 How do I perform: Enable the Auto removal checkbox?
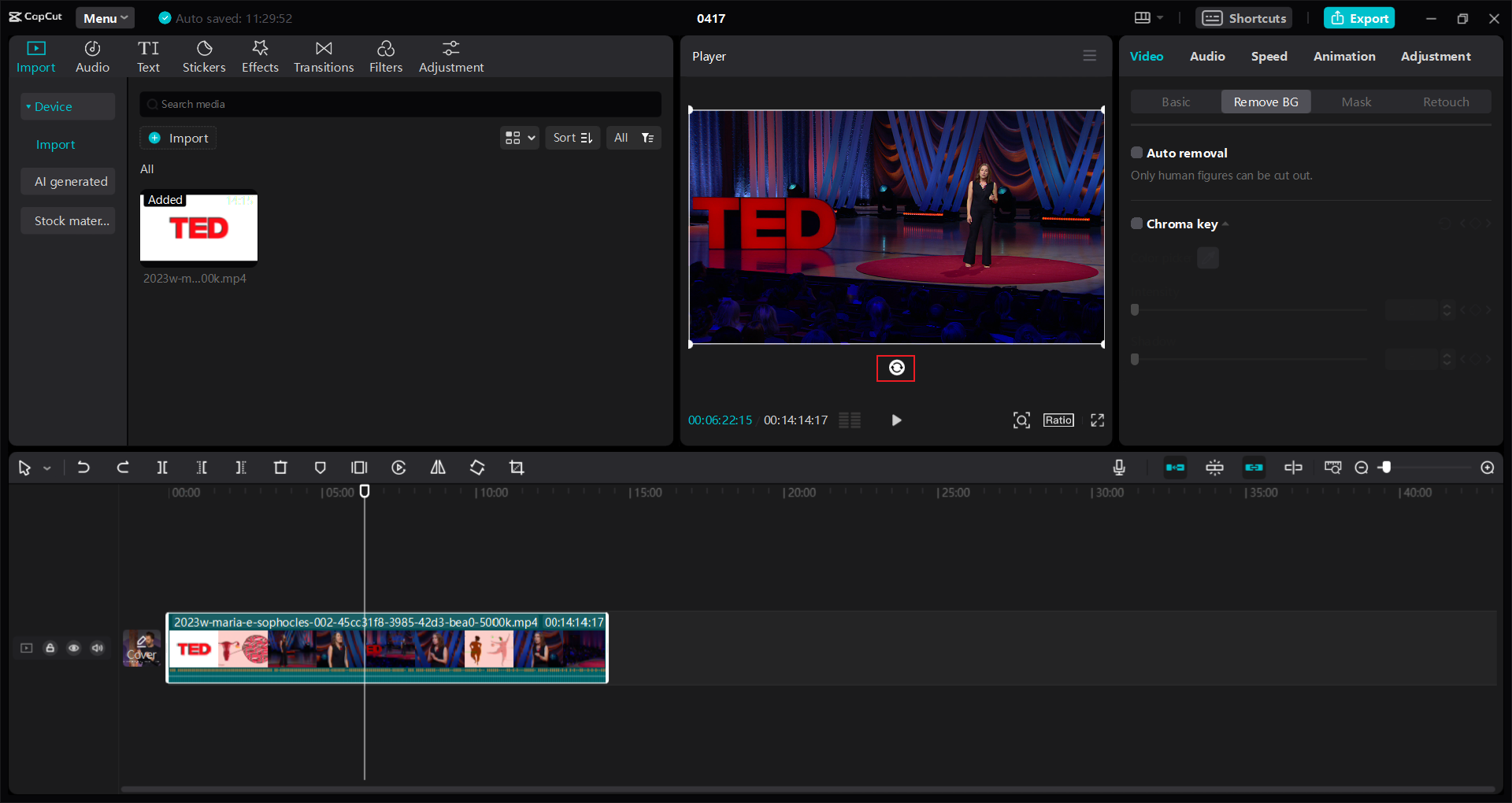(x=1136, y=152)
